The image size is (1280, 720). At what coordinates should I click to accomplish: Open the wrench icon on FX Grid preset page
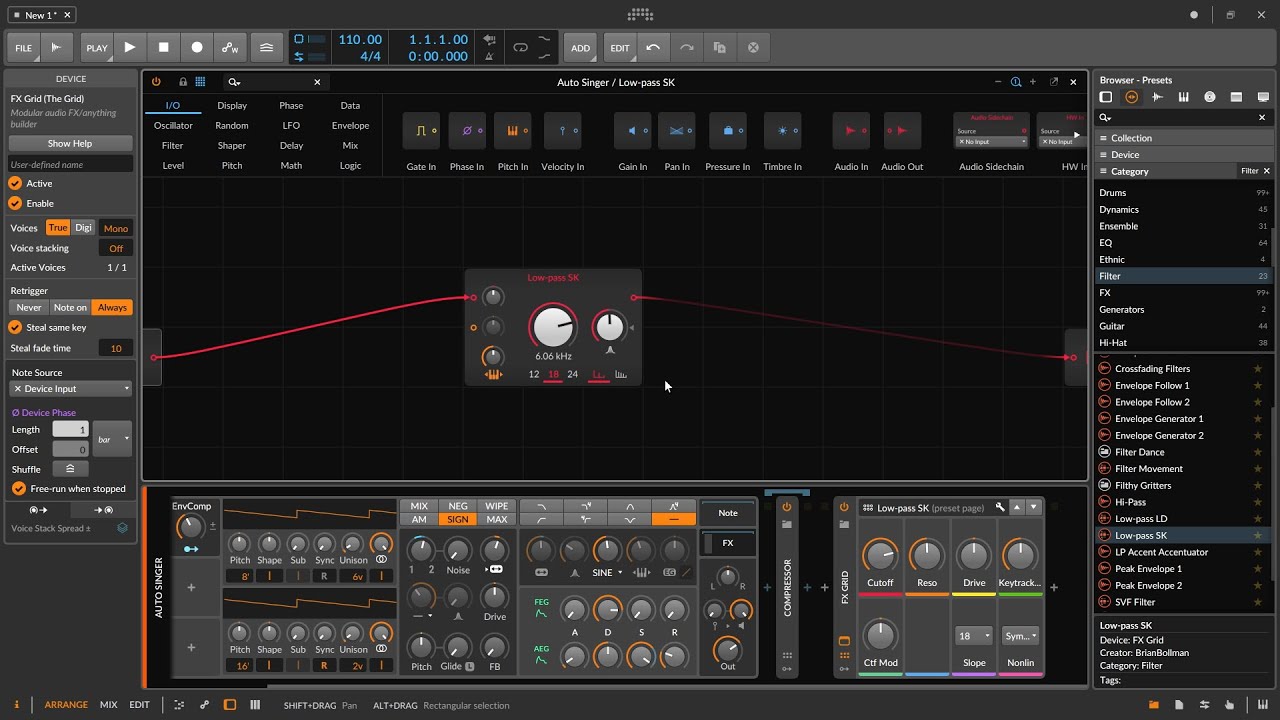(999, 508)
